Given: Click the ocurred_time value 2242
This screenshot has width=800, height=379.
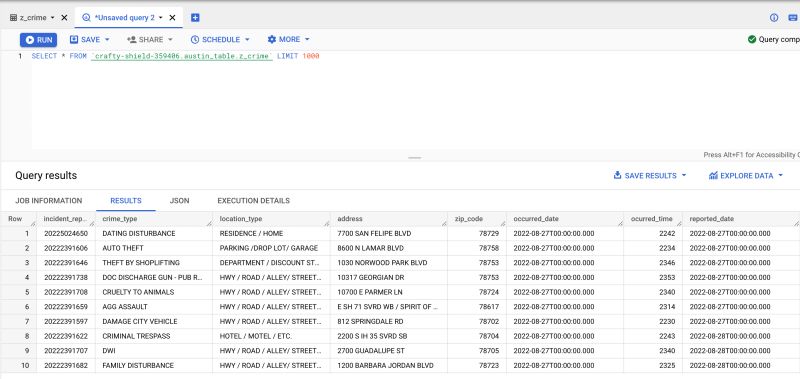Looking at the screenshot, I should point(667,234).
